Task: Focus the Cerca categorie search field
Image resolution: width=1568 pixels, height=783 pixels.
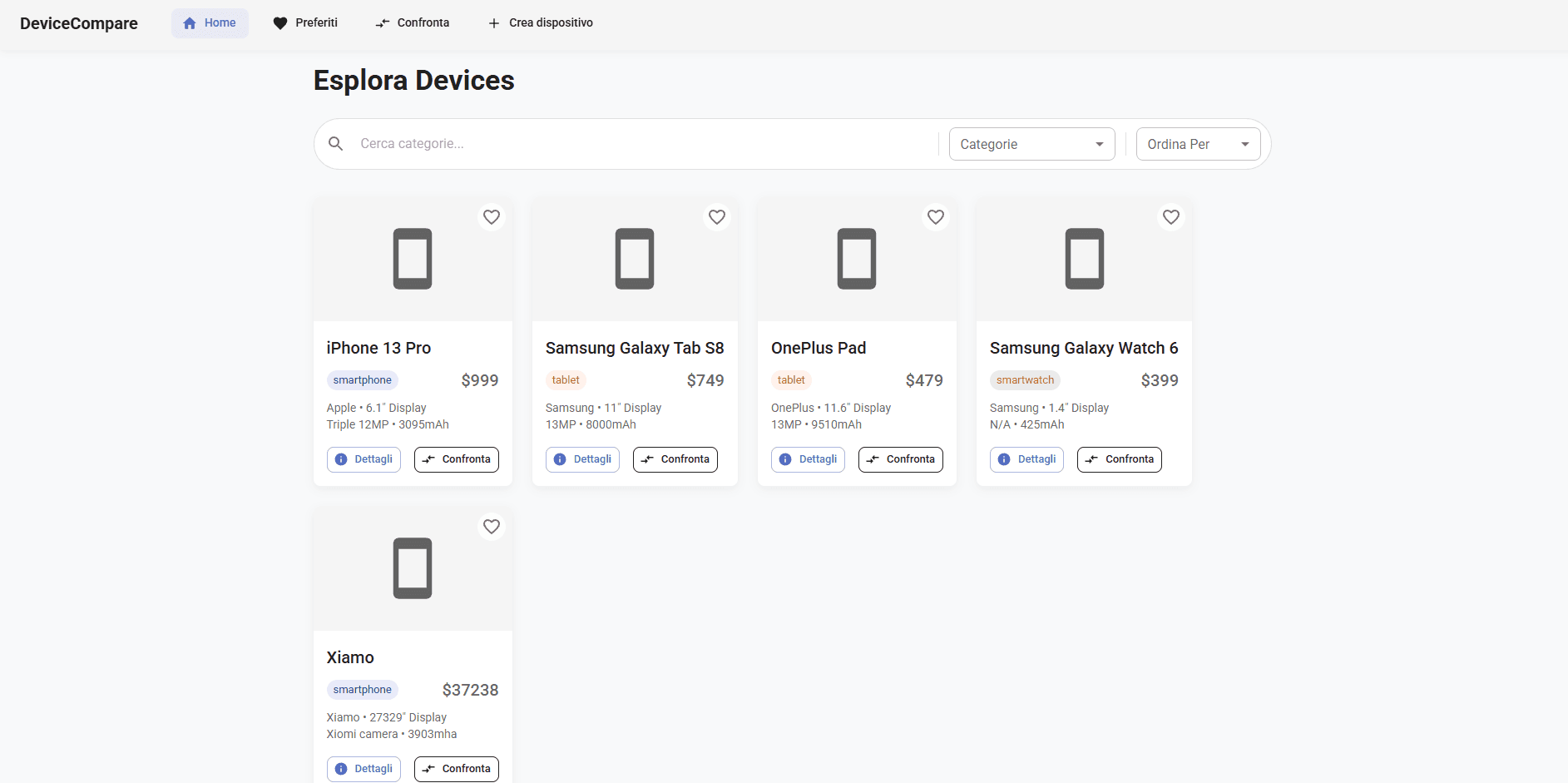Action: coord(645,144)
